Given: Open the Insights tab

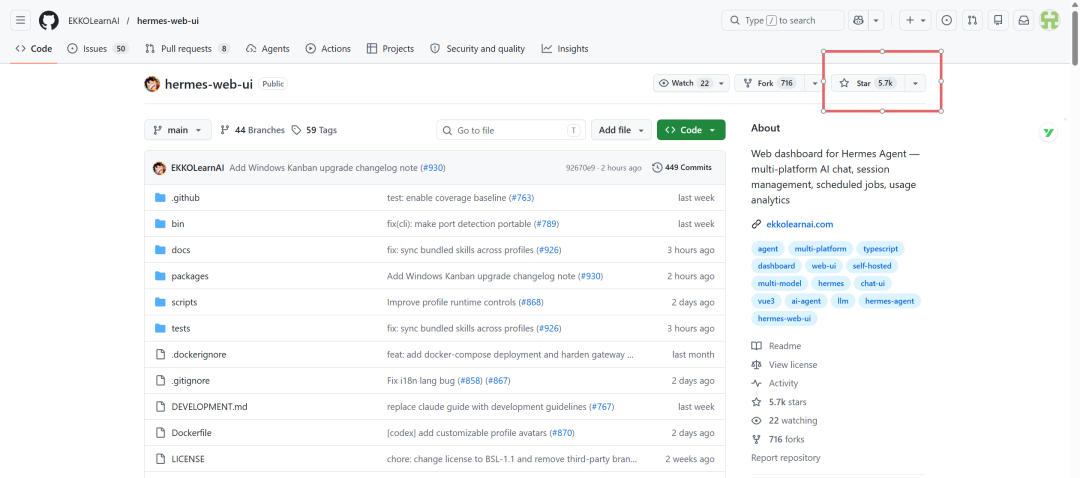Looking at the screenshot, I should coord(565,49).
